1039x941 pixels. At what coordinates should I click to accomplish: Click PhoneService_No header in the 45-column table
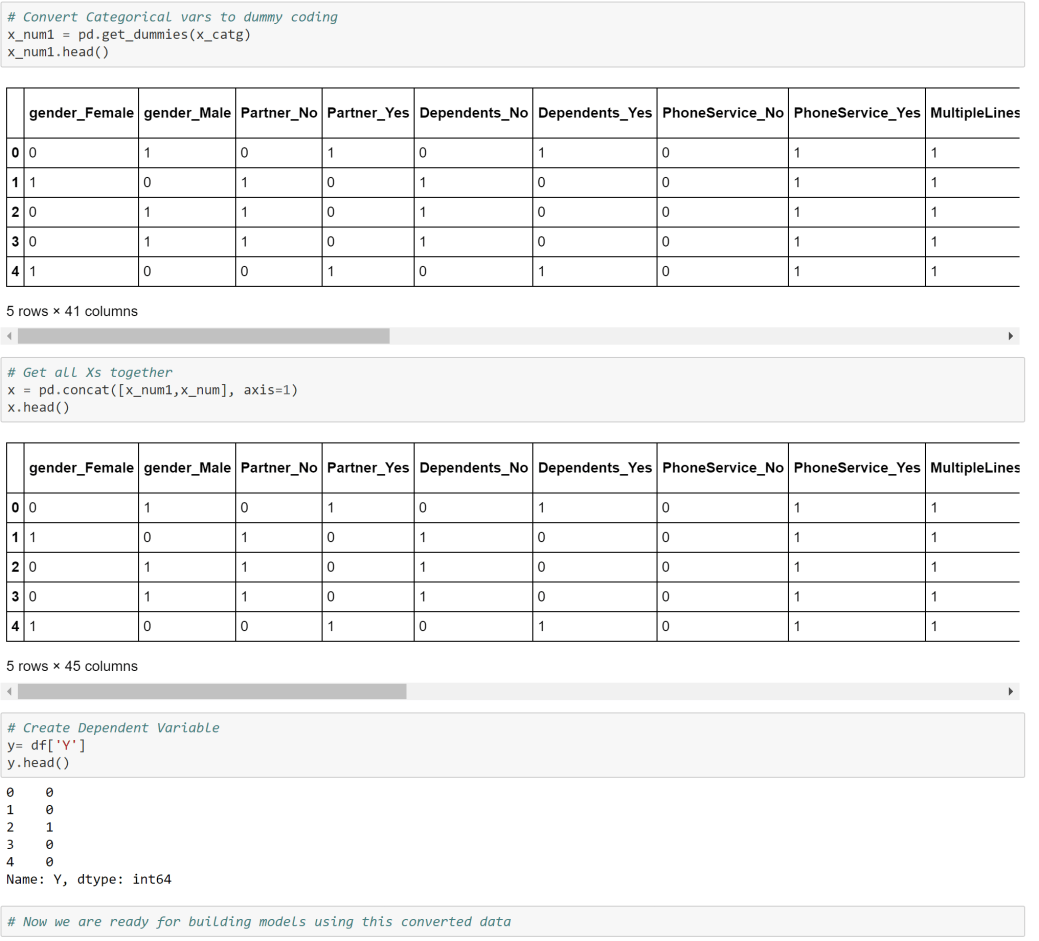723,468
